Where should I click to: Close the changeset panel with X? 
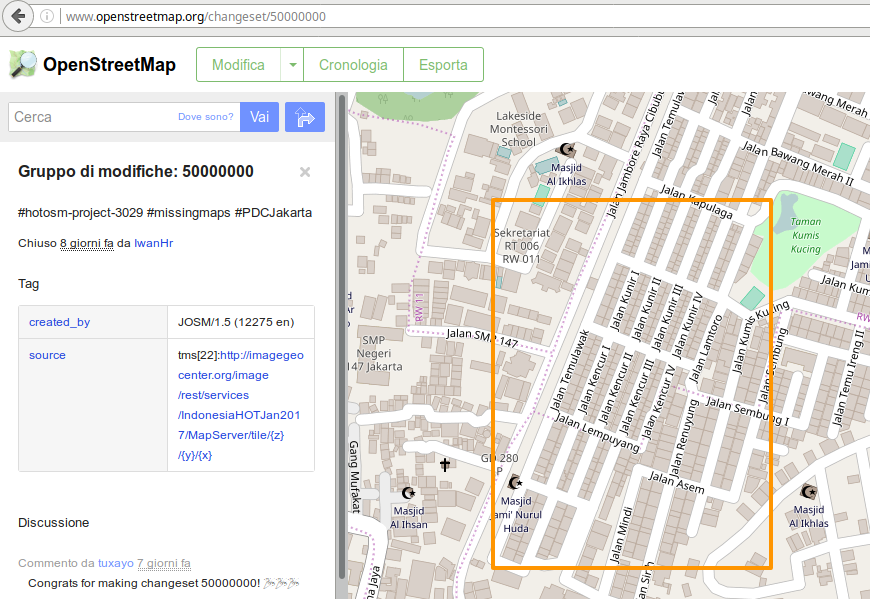click(305, 172)
